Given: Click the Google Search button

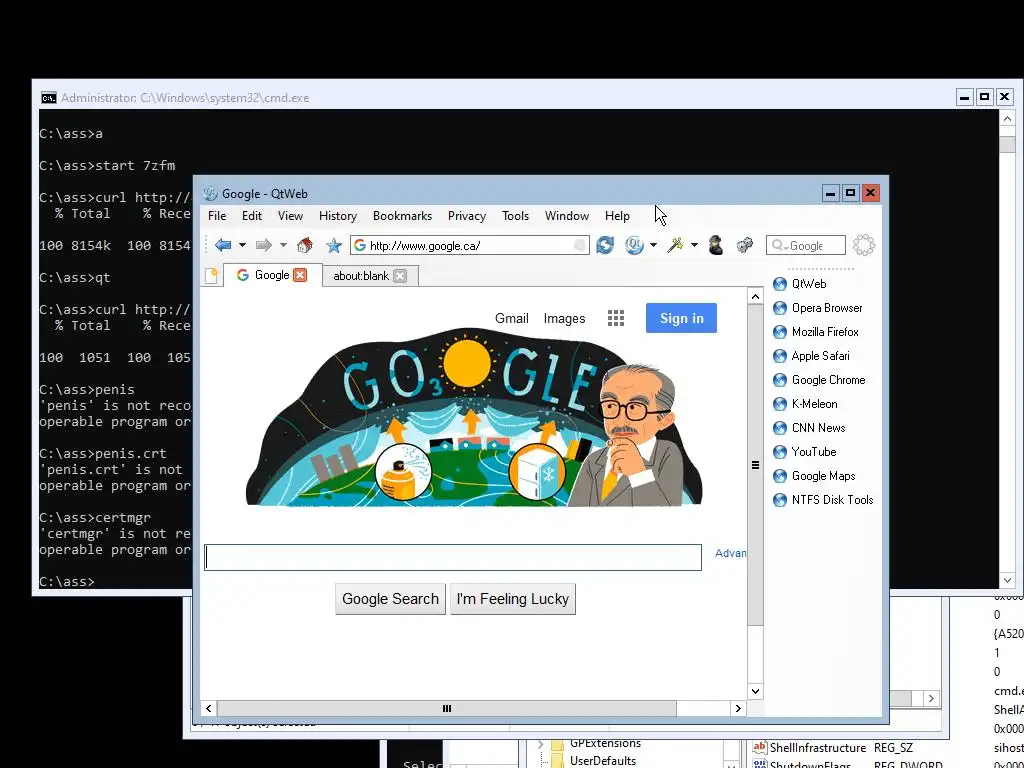Looking at the screenshot, I should click(x=391, y=599).
